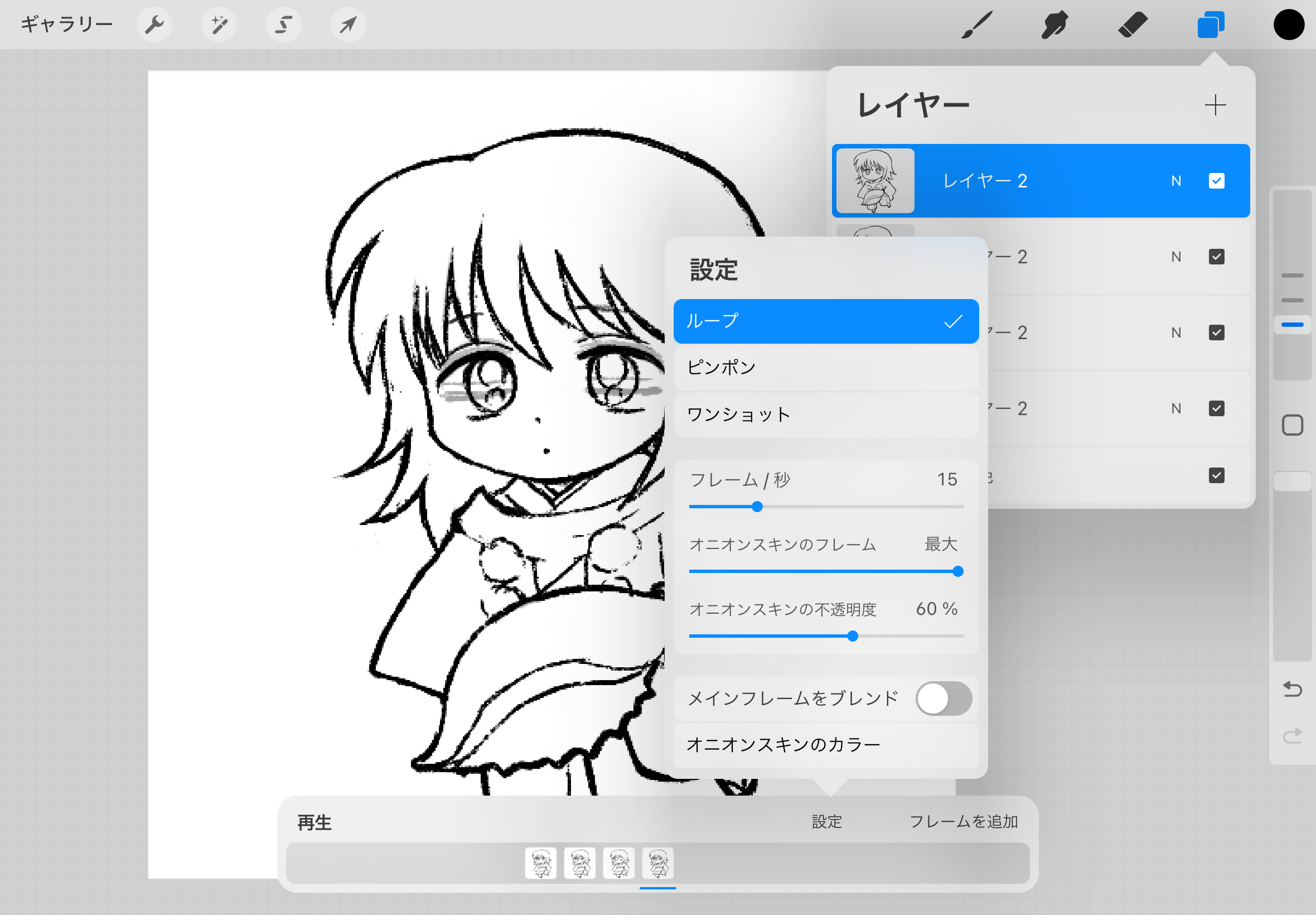Viewport: 1316px width, 915px height.
Task: Tap フレームを追加 to add a frame
Action: click(963, 822)
